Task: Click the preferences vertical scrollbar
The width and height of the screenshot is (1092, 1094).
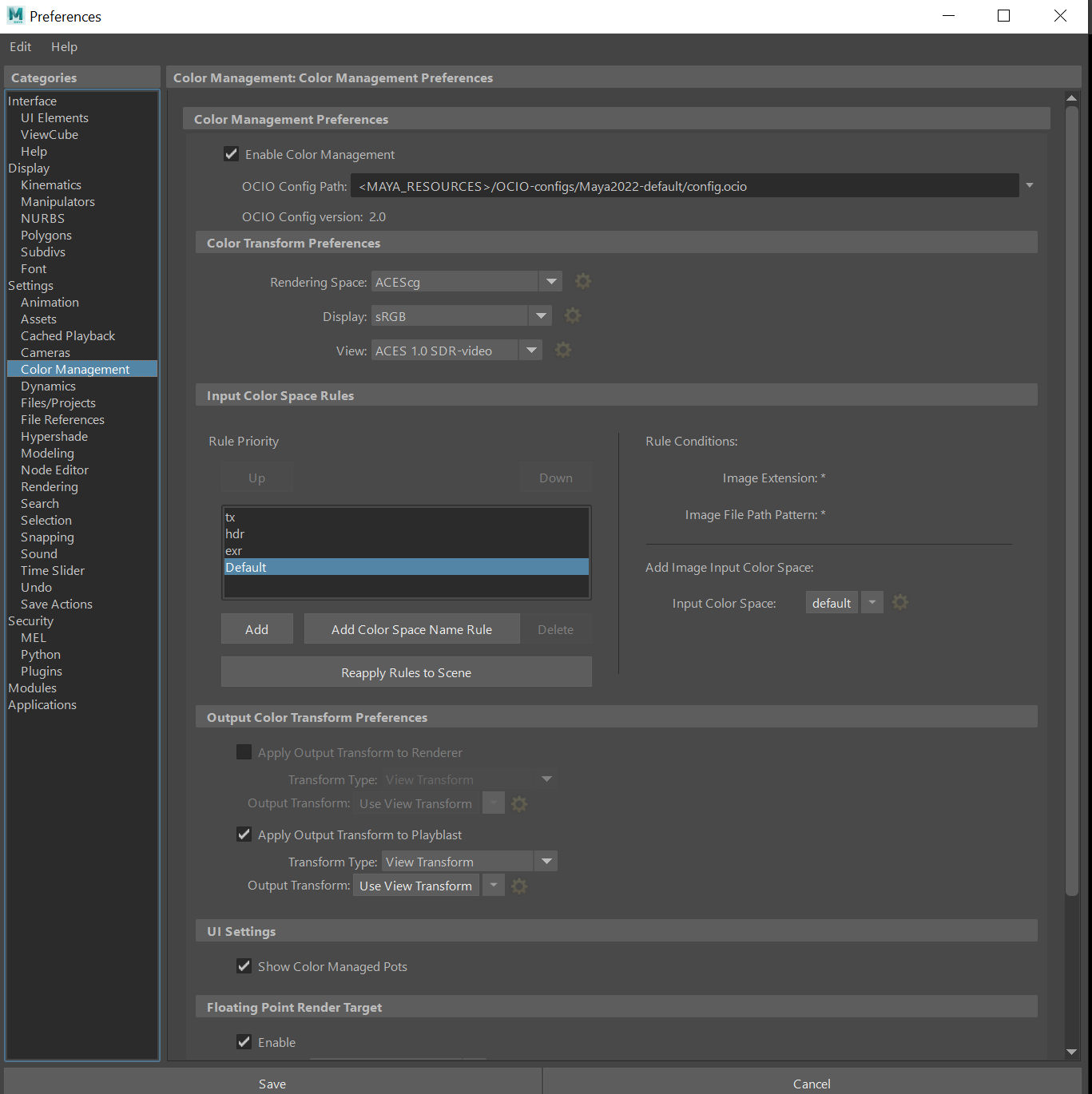Action: (1072, 501)
